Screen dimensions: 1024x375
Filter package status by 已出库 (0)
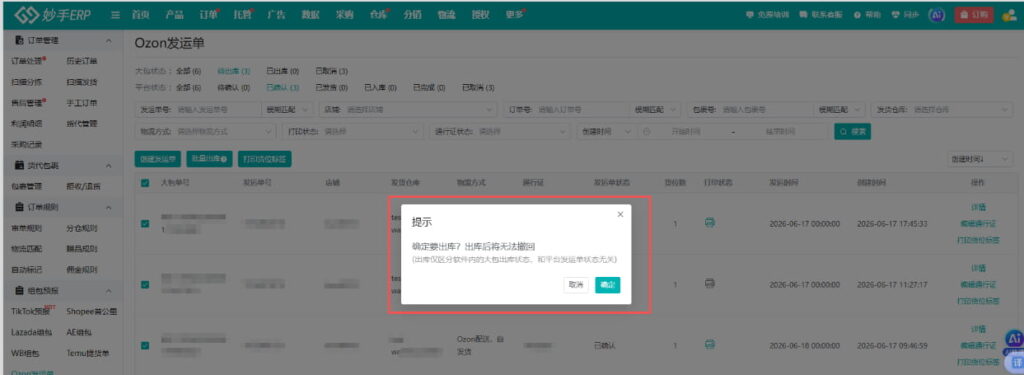coord(282,71)
